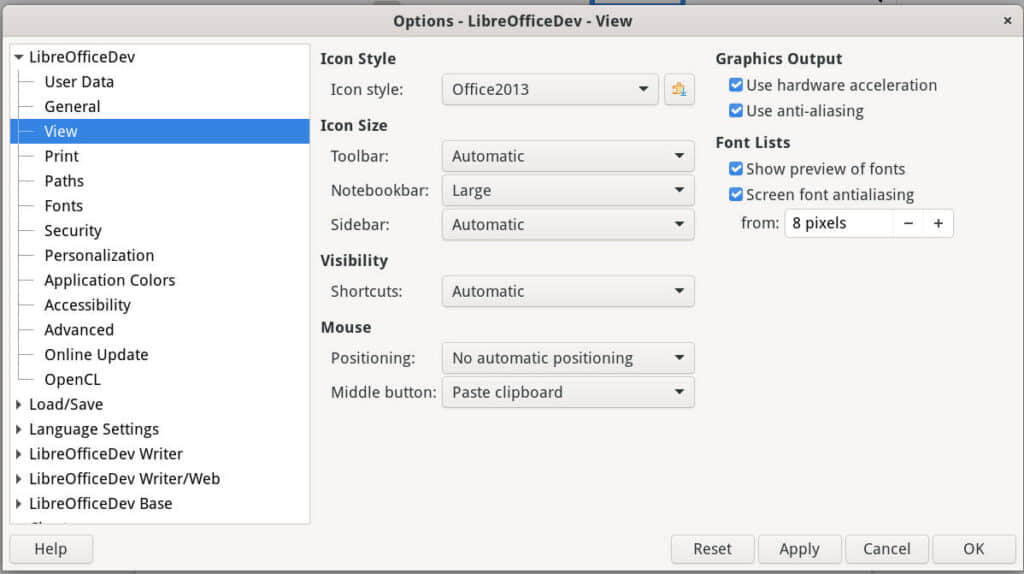Screen dimensions: 1024x574
Task: Click the minus button for font pixel size
Action: (x=908, y=223)
